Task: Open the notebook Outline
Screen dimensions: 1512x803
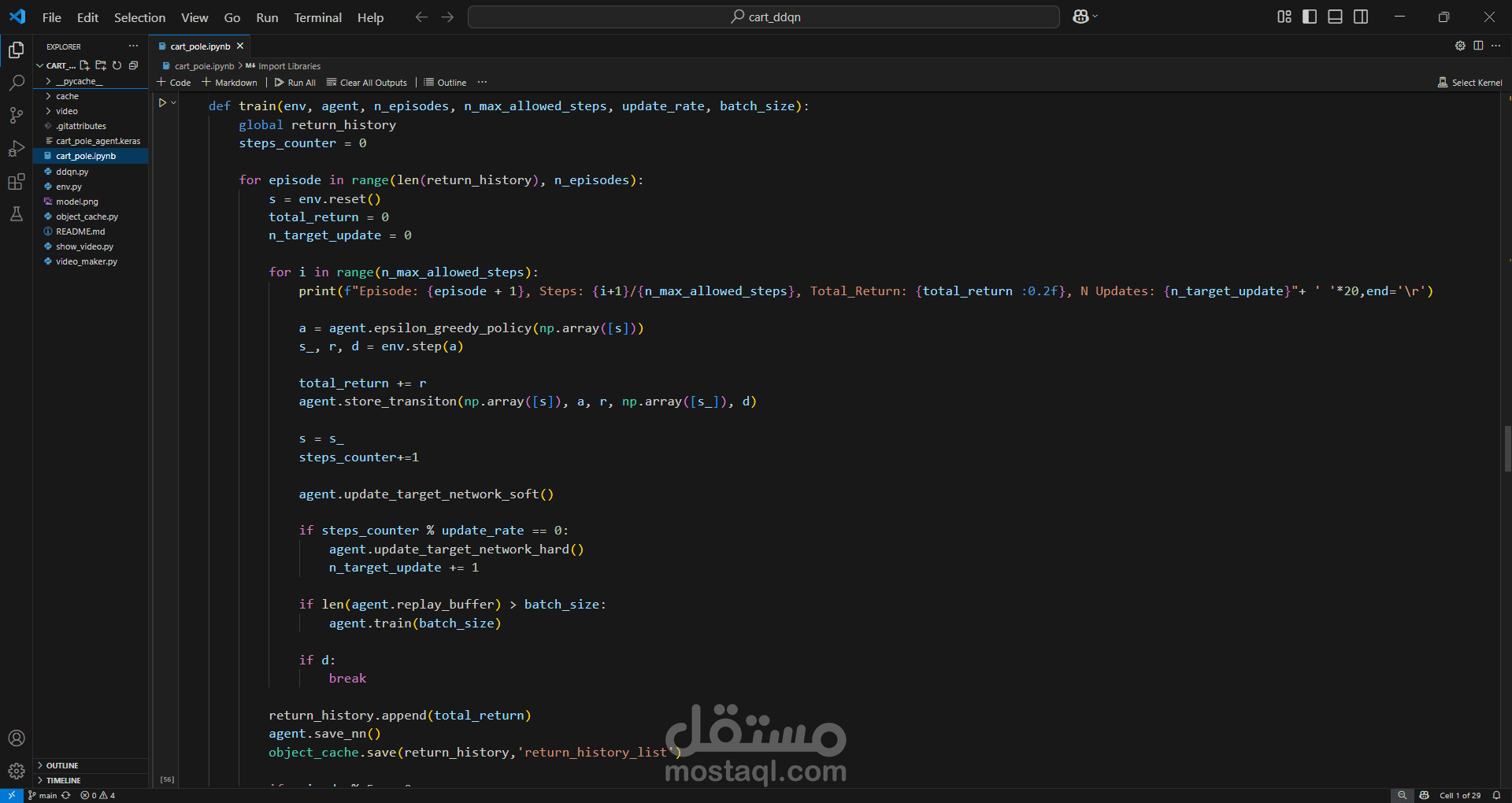Action: [445, 82]
